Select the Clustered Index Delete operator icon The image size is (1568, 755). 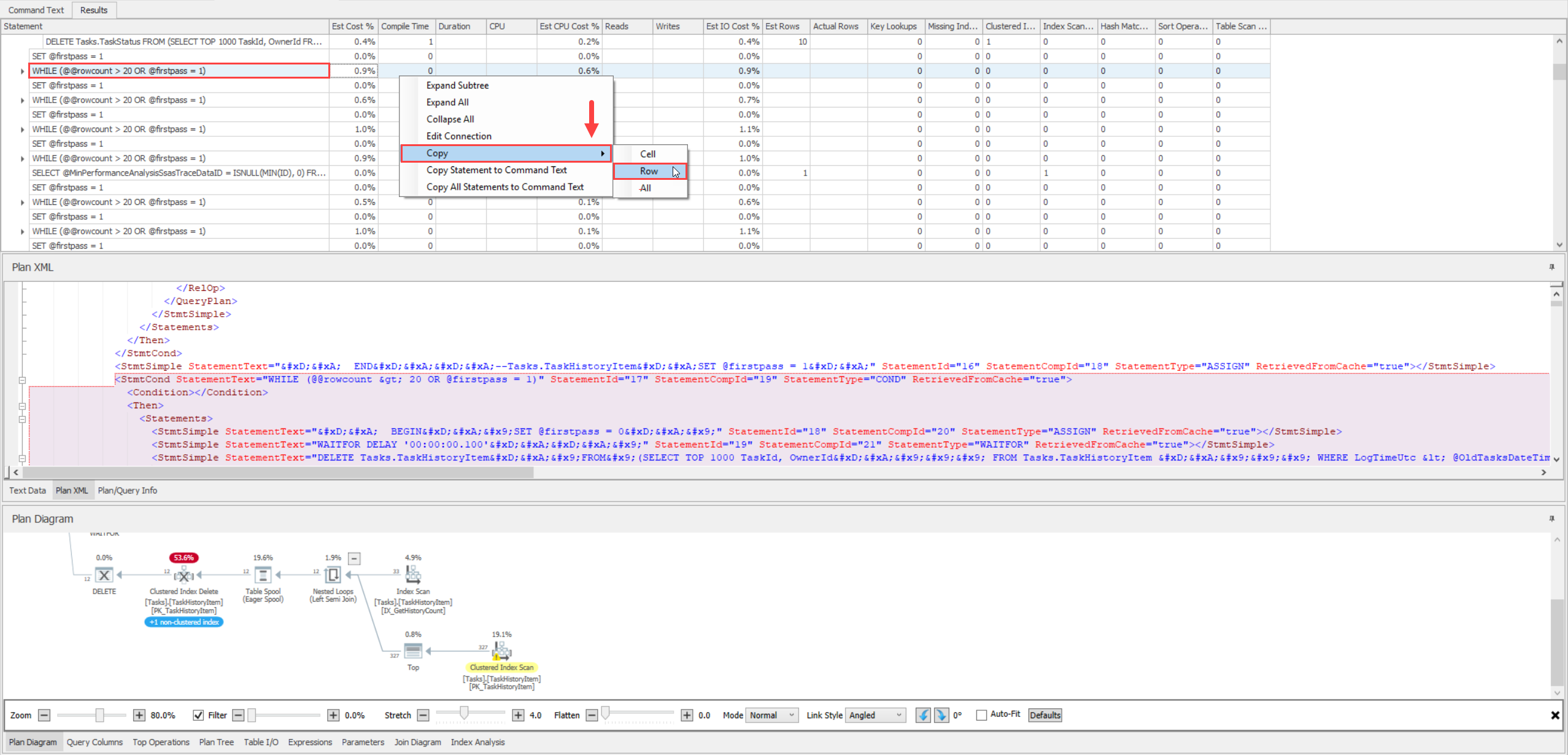pyautogui.click(x=183, y=575)
